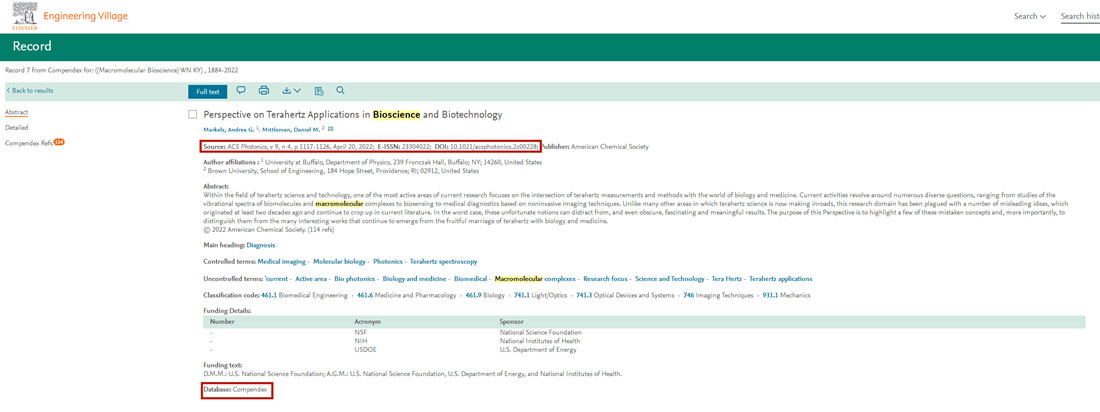Click the Full text button
The width and height of the screenshot is (1100, 412).
click(207, 91)
